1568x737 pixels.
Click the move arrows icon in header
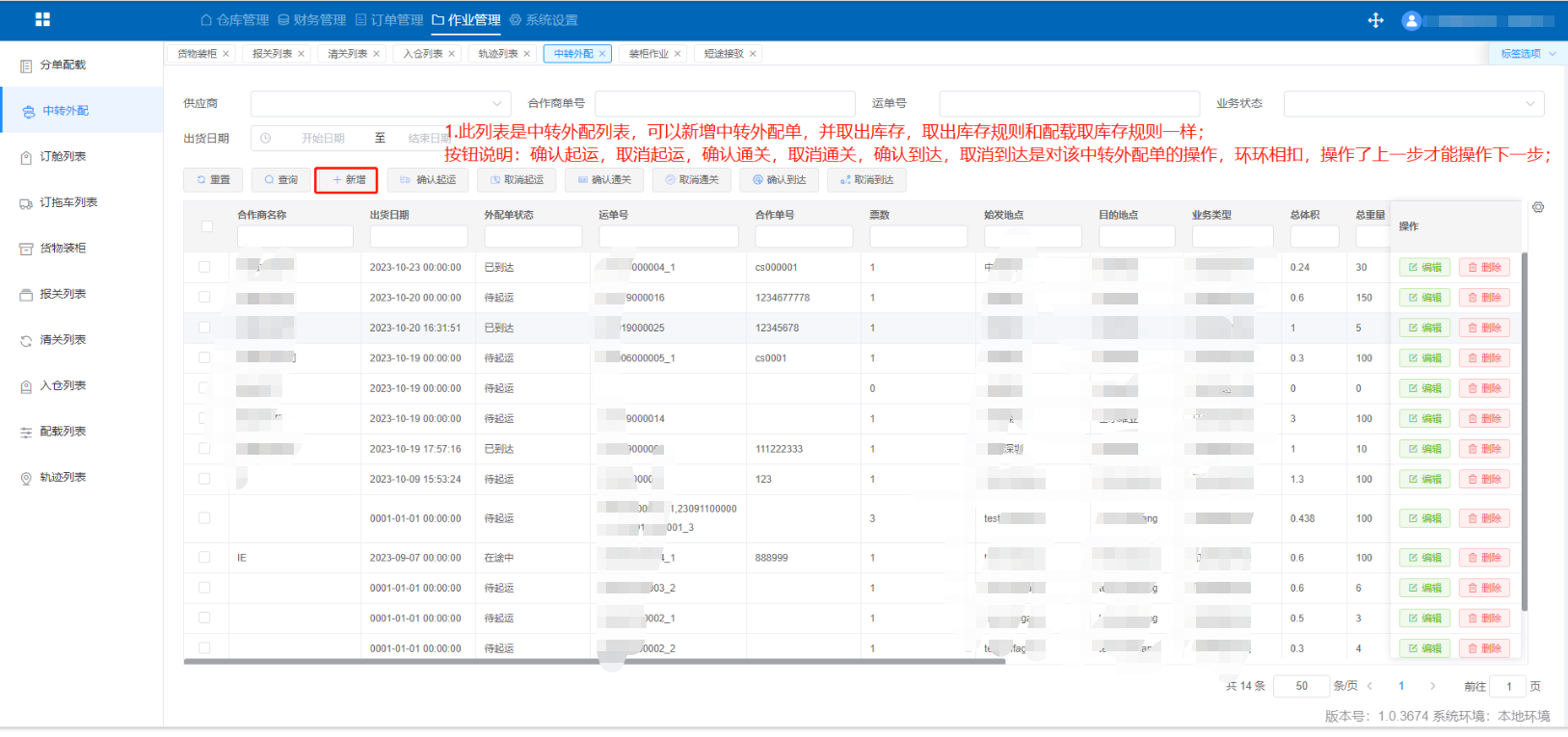click(x=1375, y=20)
